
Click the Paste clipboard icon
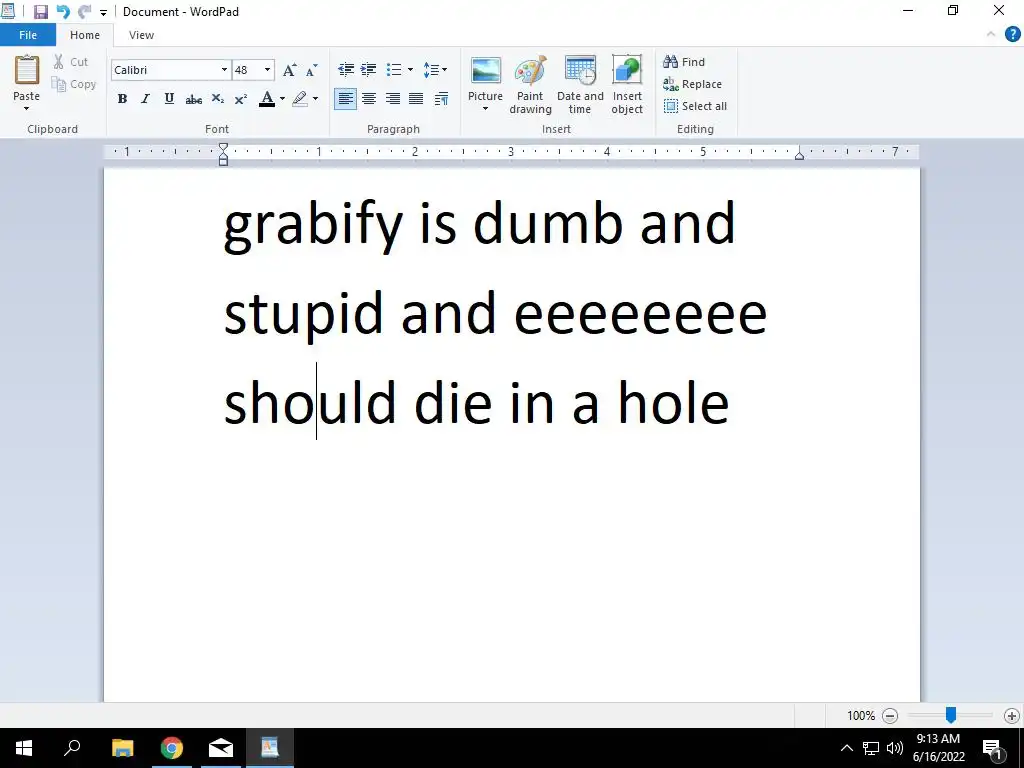pos(27,70)
